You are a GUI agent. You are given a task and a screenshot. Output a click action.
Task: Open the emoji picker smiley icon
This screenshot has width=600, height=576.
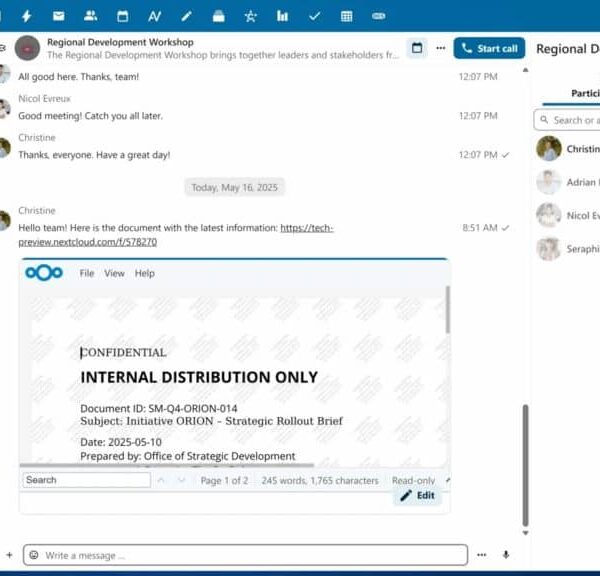click(34, 555)
